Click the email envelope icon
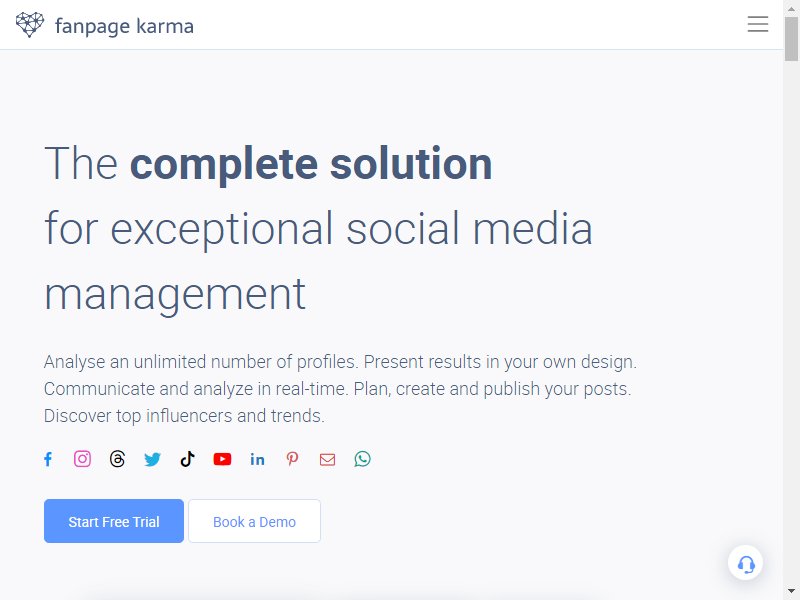This screenshot has width=800, height=600. (328, 460)
